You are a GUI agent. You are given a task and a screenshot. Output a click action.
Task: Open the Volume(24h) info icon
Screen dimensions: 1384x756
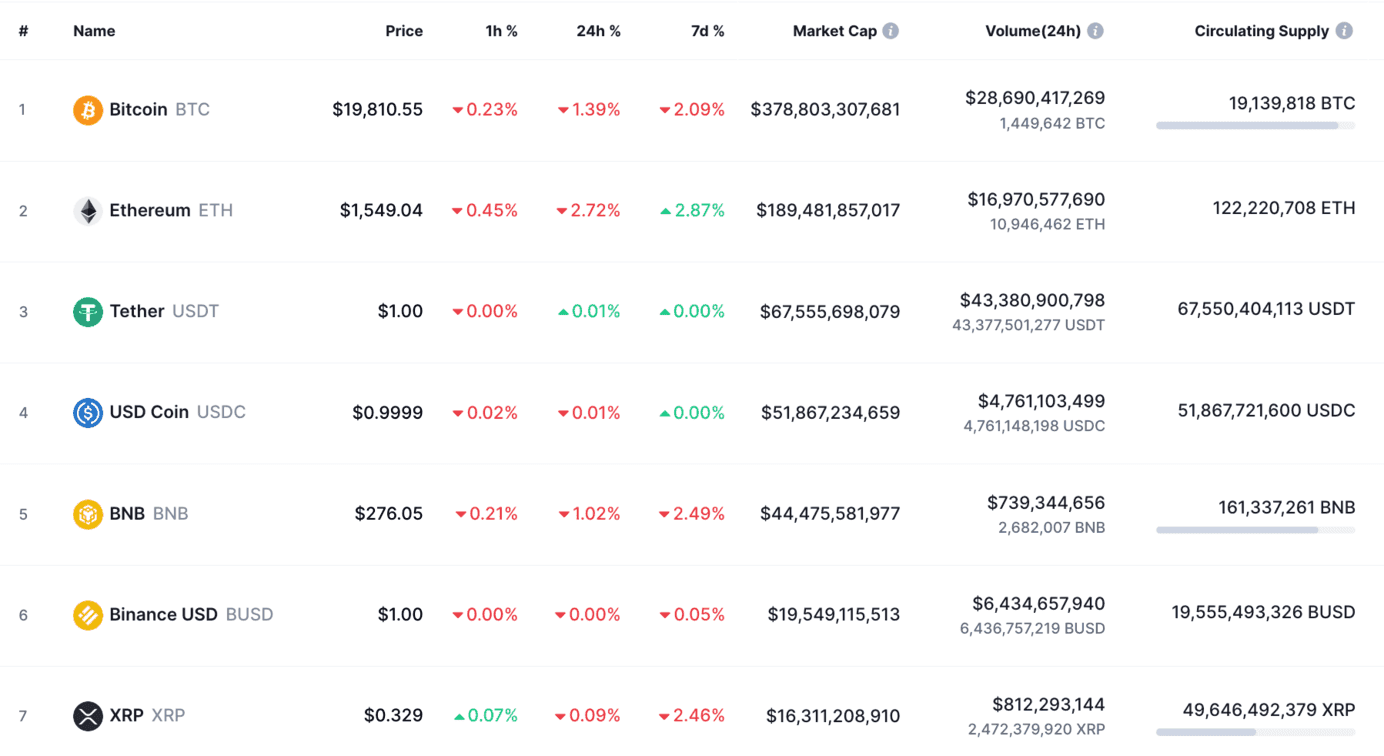click(1095, 31)
